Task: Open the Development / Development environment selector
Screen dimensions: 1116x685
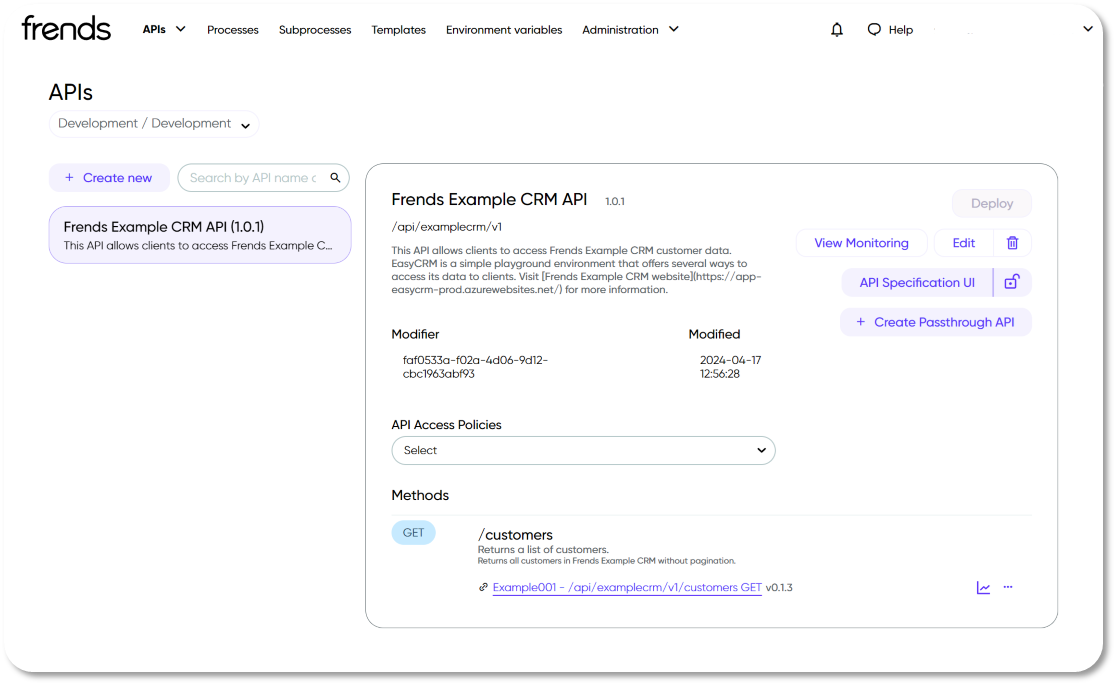Action: pos(153,123)
